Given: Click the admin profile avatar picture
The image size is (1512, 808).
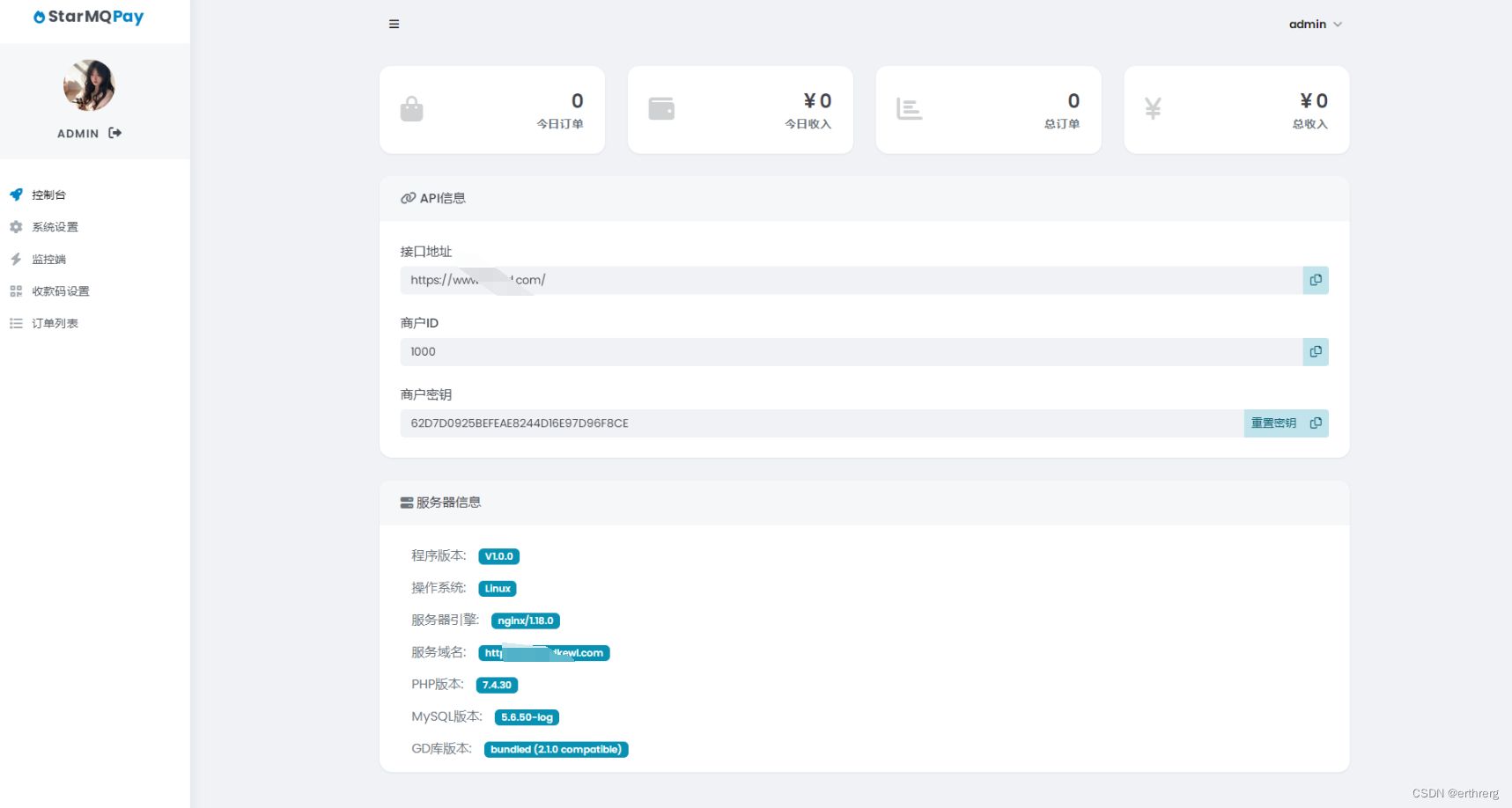Looking at the screenshot, I should pos(88,85).
